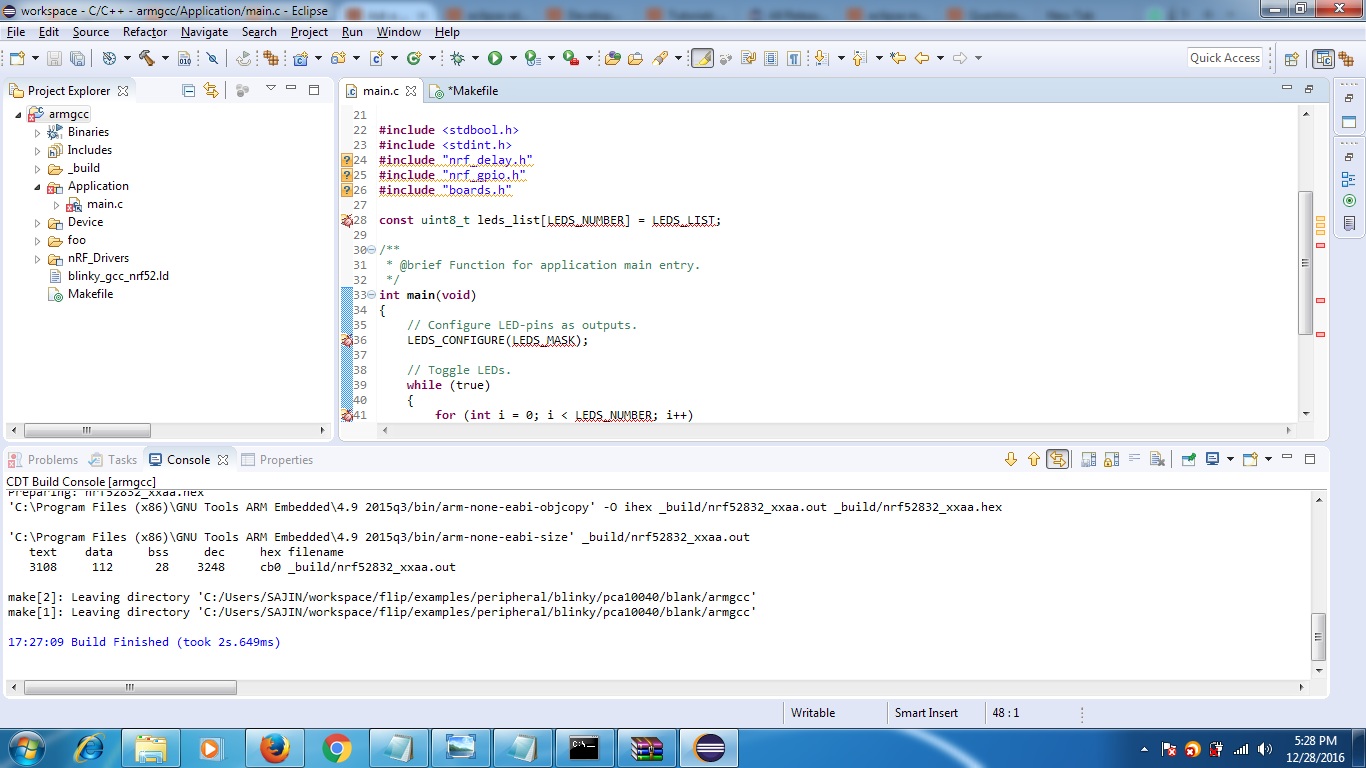
Task: Open the Navigate menu
Action: 205,32
